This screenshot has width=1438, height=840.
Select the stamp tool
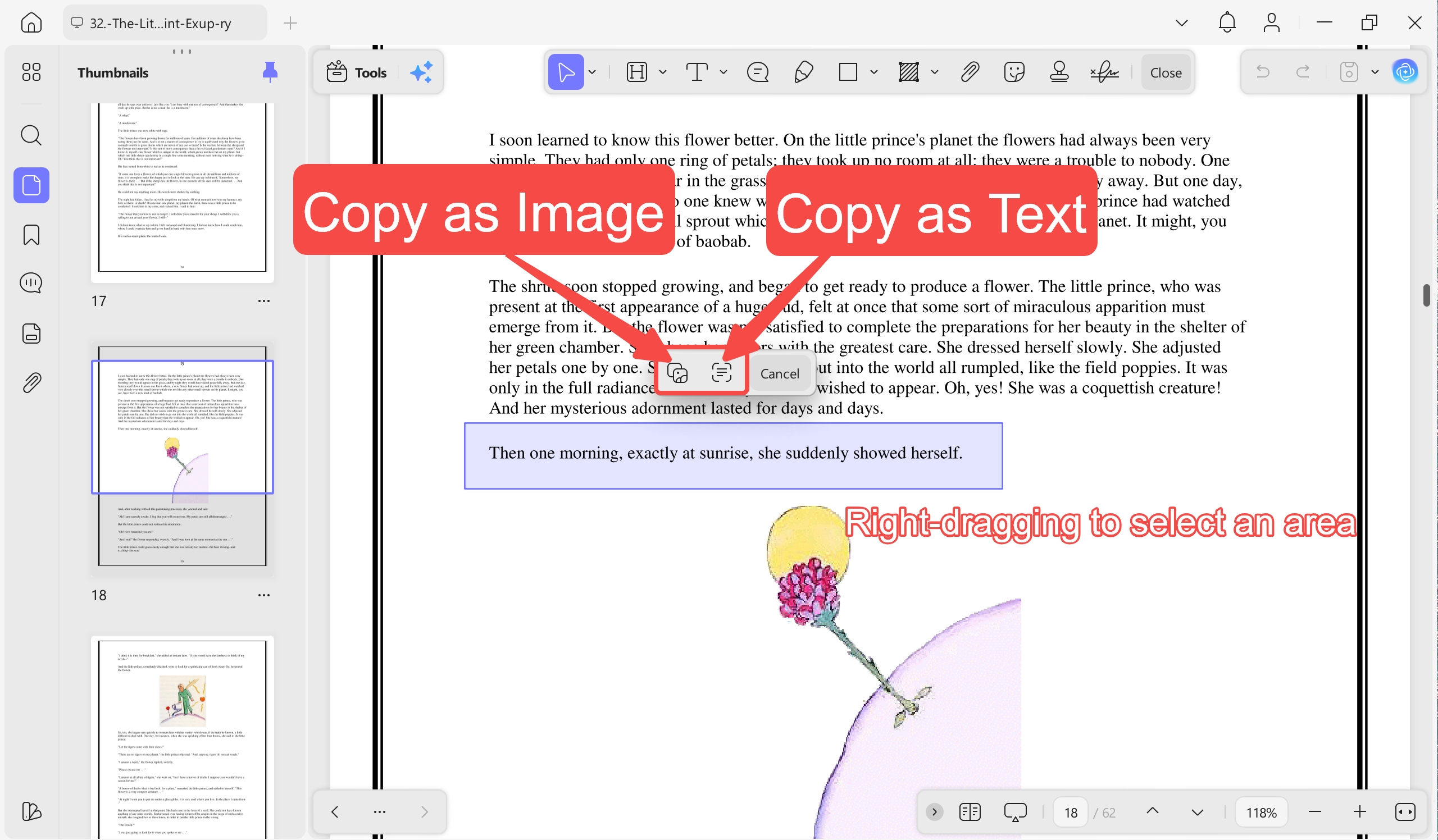coord(1059,72)
